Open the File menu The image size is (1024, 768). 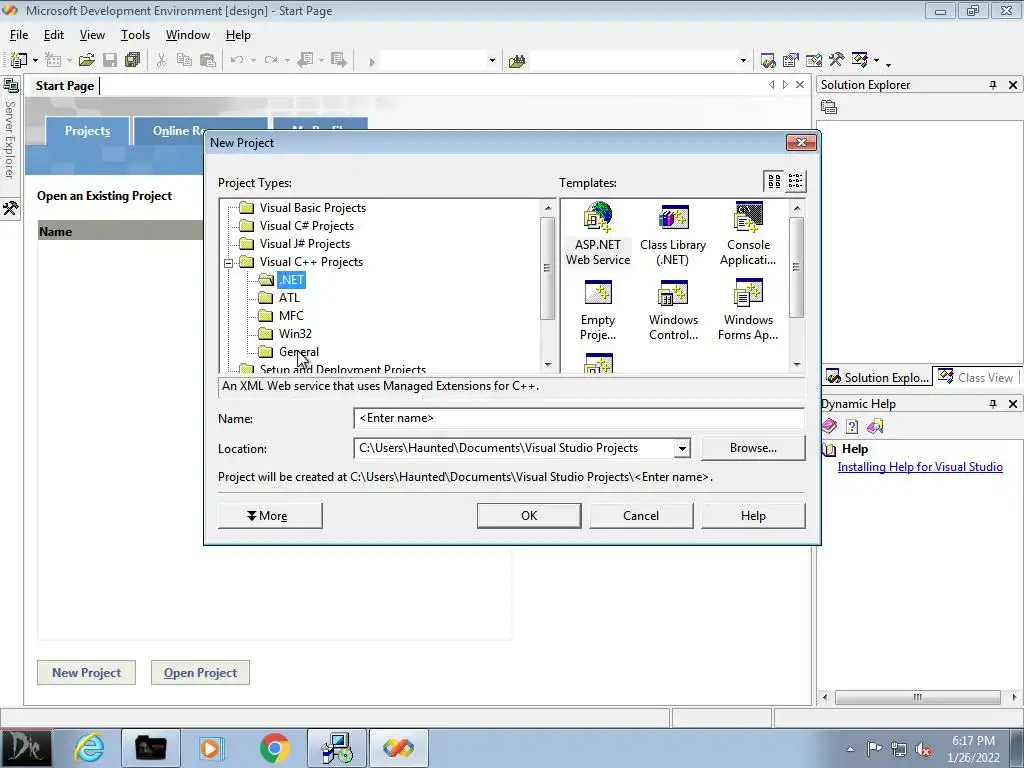pyautogui.click(x=19, y=35)
